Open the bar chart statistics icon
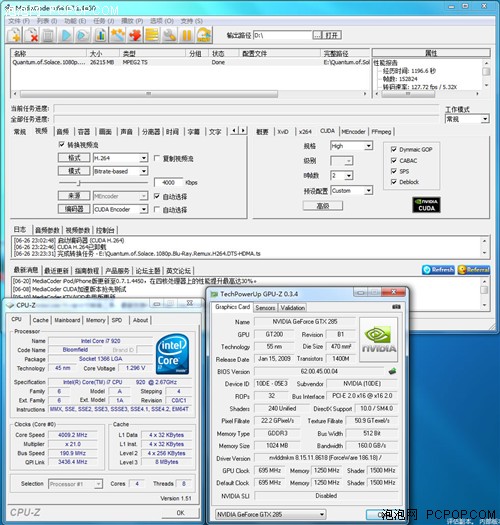This screenshot has height=525, width=500. point(100,35)
